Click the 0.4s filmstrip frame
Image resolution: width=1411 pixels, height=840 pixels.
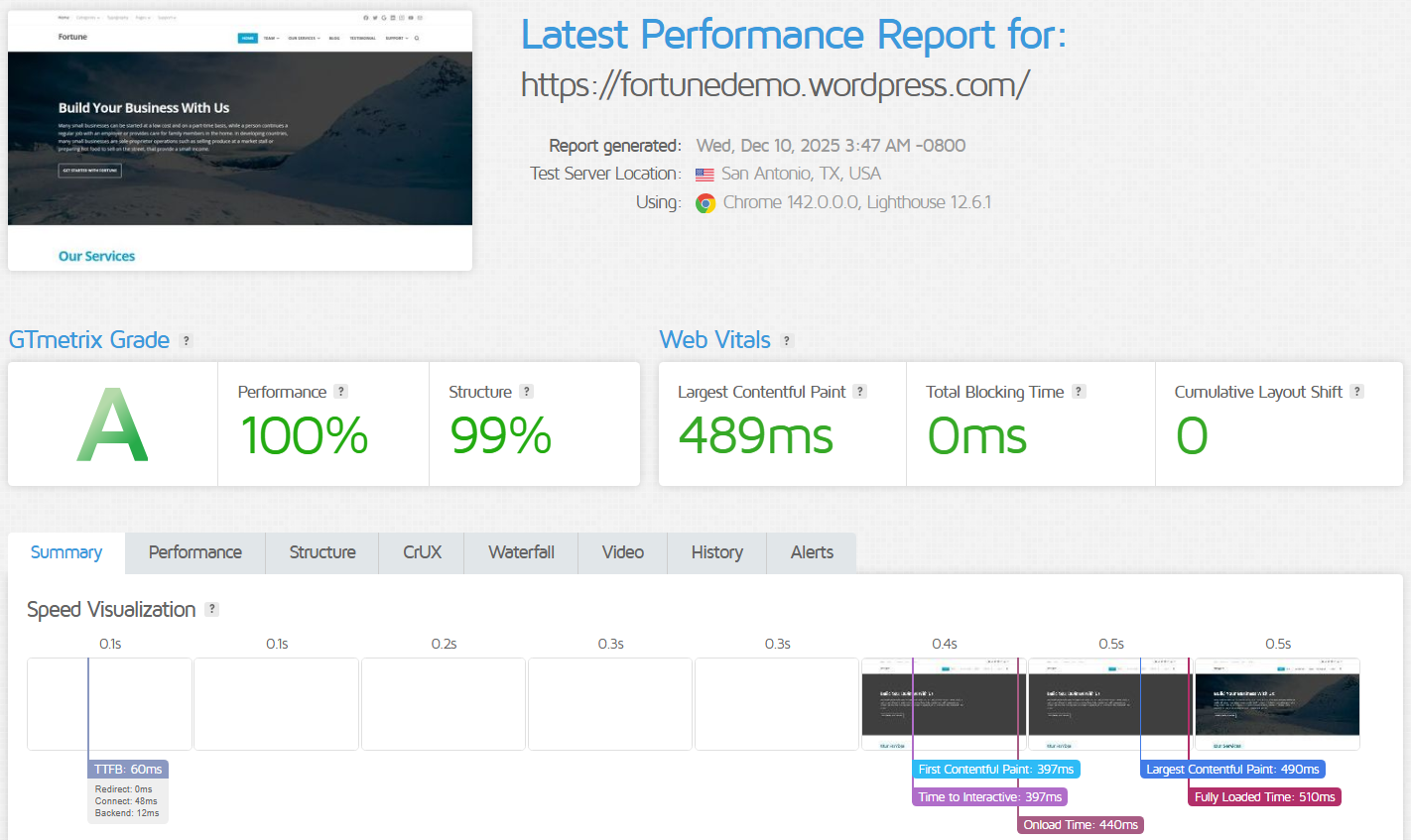[943, 704]
